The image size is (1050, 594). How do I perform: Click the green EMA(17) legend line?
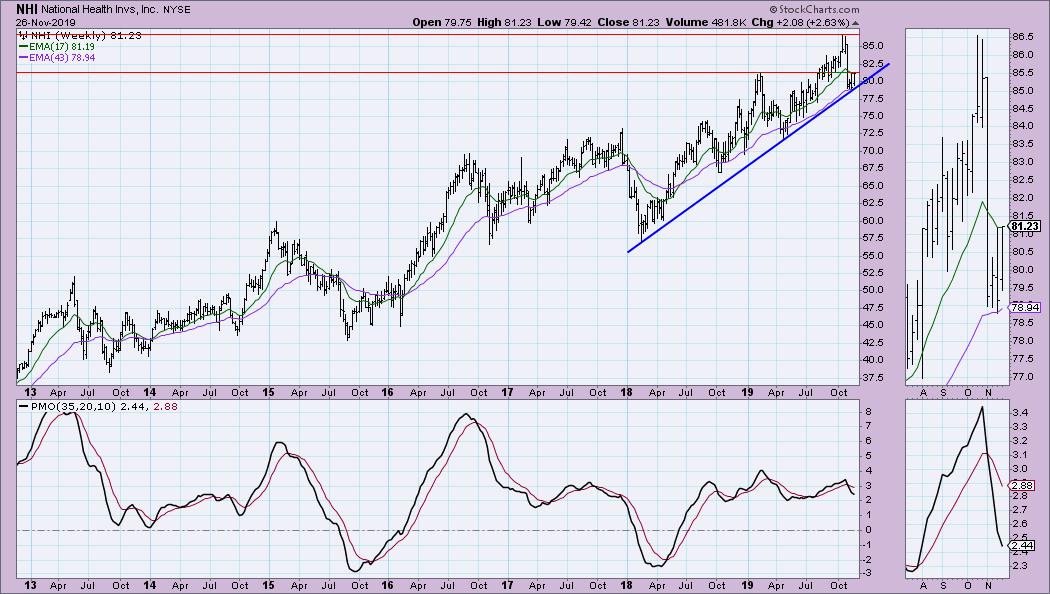tap(24, 46)
